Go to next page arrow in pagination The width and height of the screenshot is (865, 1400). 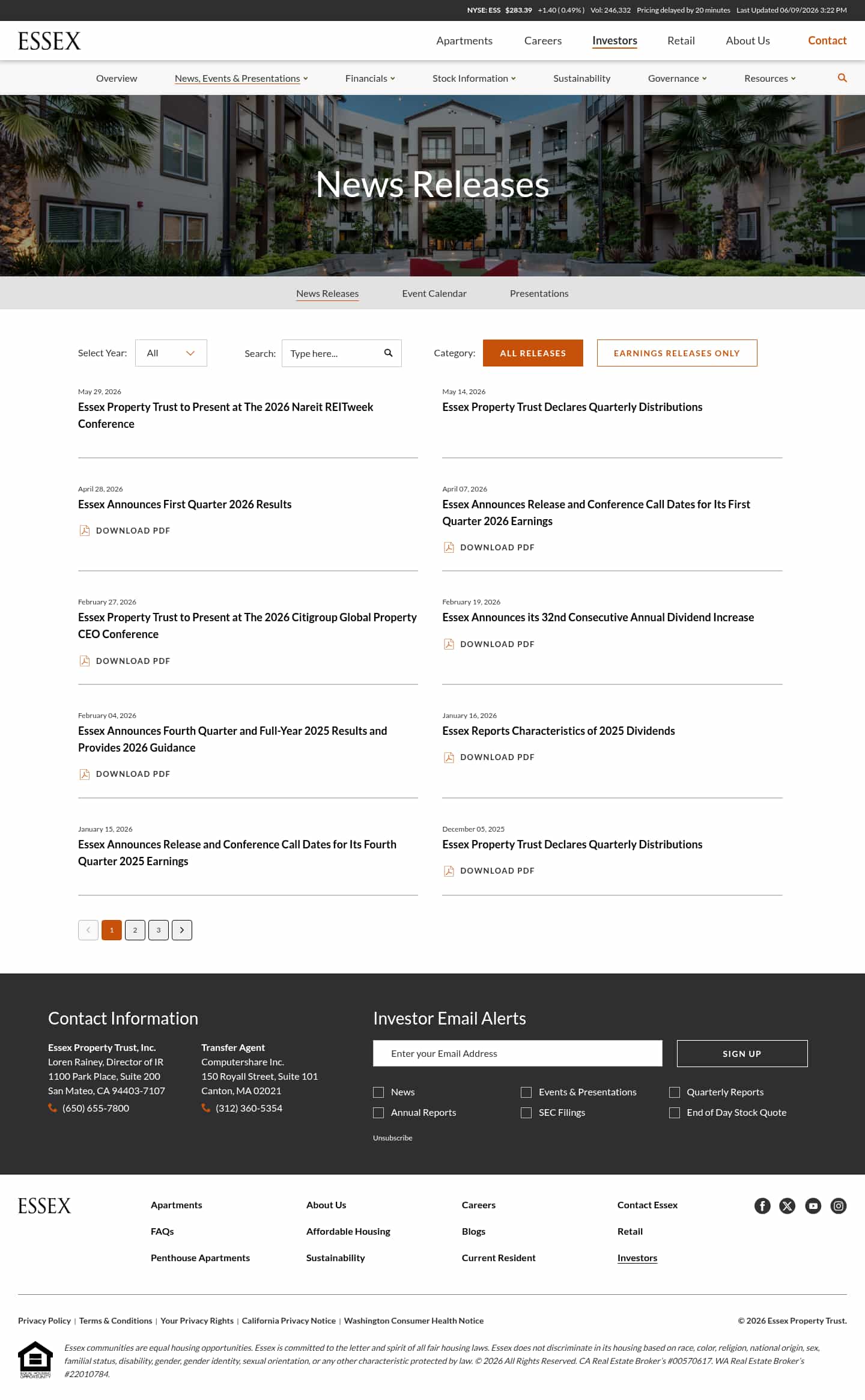pos(182,930)
